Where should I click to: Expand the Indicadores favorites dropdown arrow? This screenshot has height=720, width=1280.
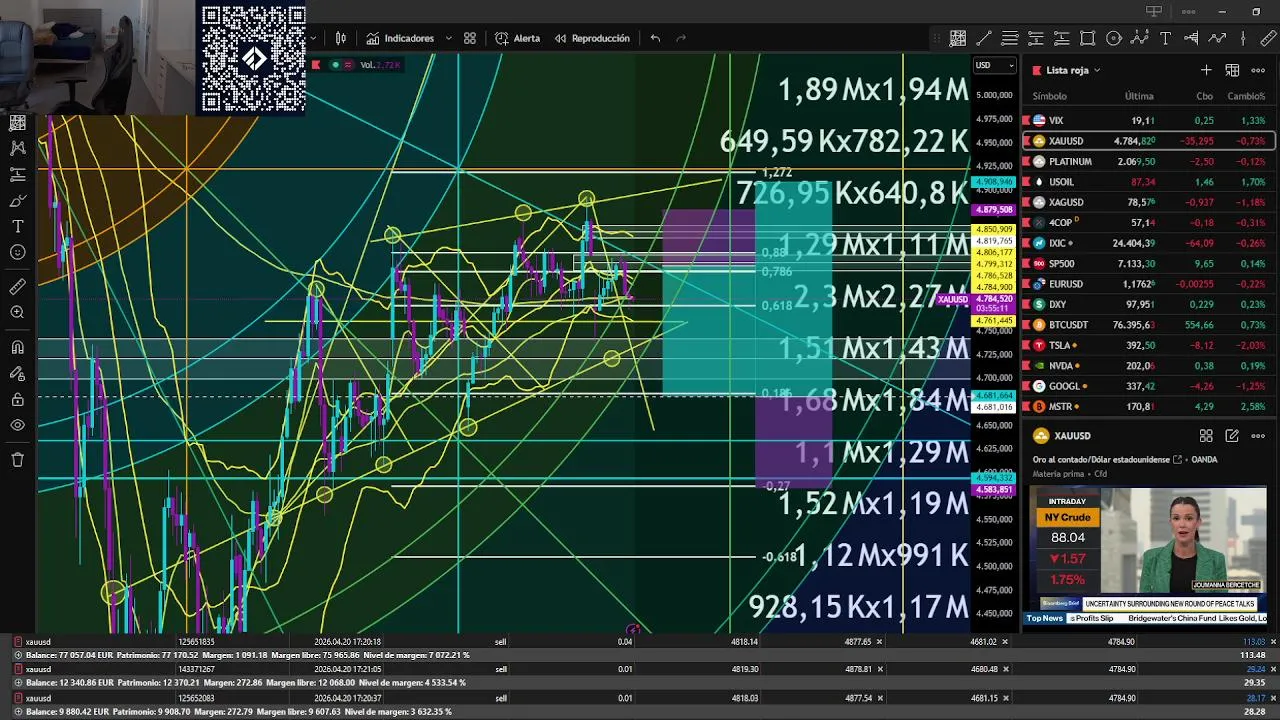coord(448,38)
